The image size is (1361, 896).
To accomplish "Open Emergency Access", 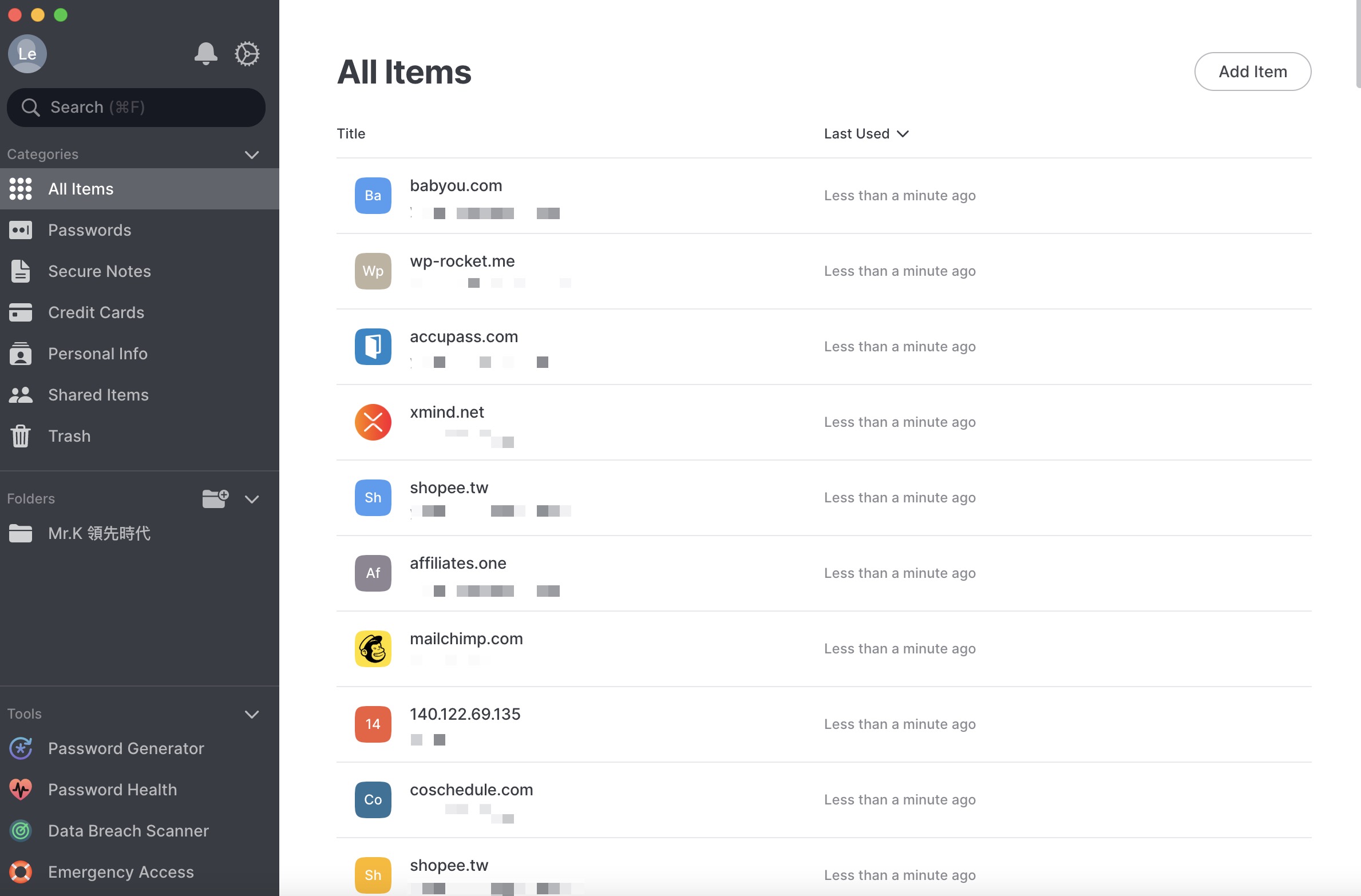I will pyautogui.click(x=140, y=872).
